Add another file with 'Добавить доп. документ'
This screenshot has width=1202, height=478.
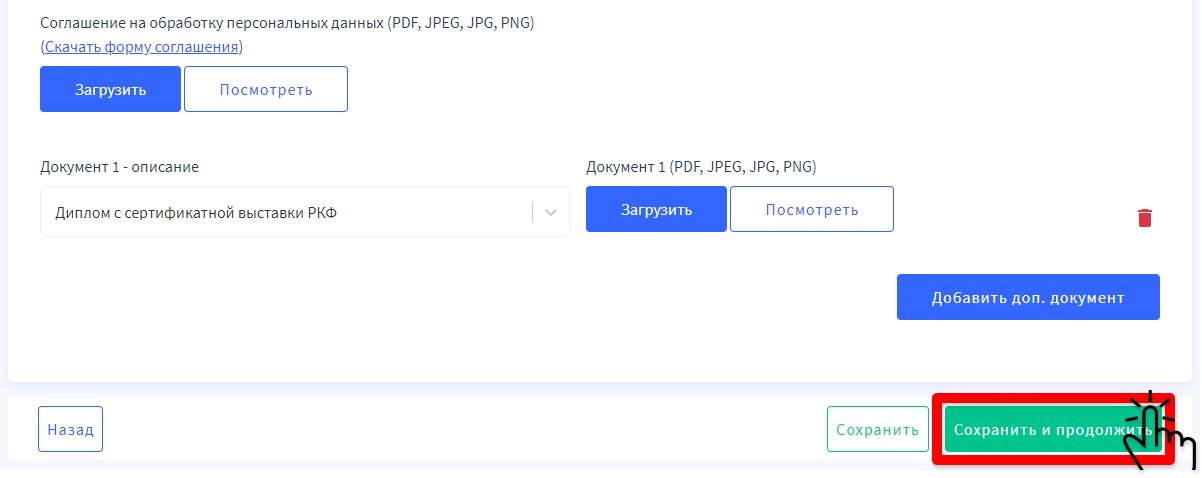tap(1028, 297)
